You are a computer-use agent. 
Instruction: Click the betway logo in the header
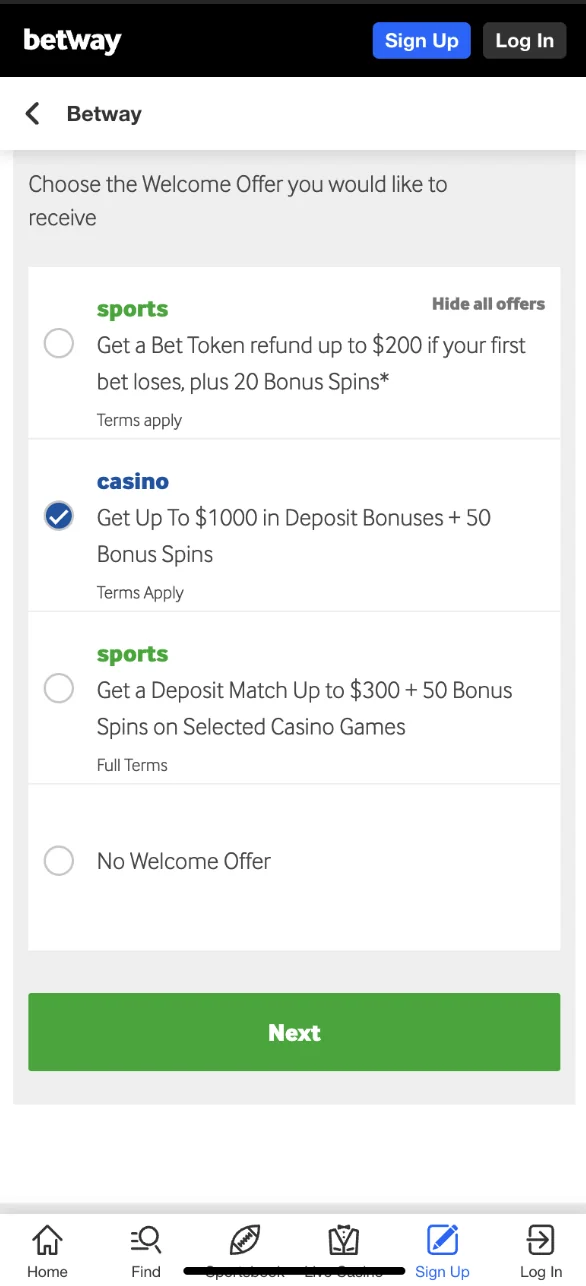tap(72, 40)
